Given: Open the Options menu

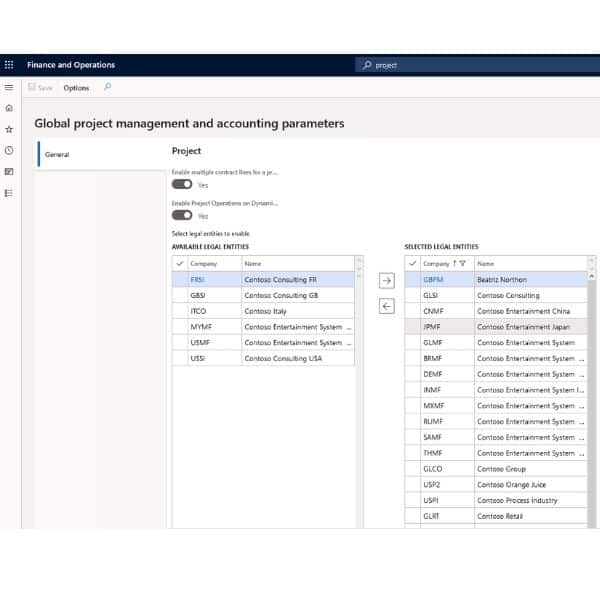Looking at the screenshot, I should [x=76, y=88].
